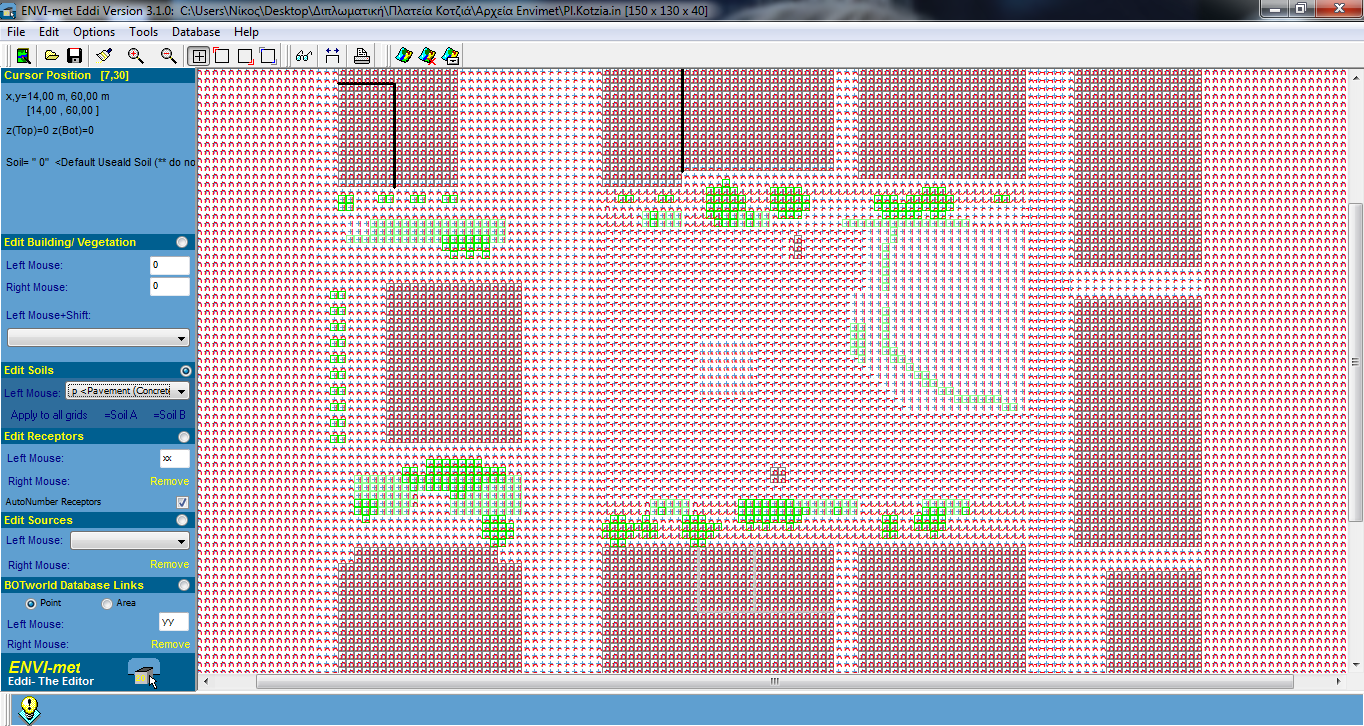Select the Area radio option
The image size is (1364, 726).
(x=107, y=604)
